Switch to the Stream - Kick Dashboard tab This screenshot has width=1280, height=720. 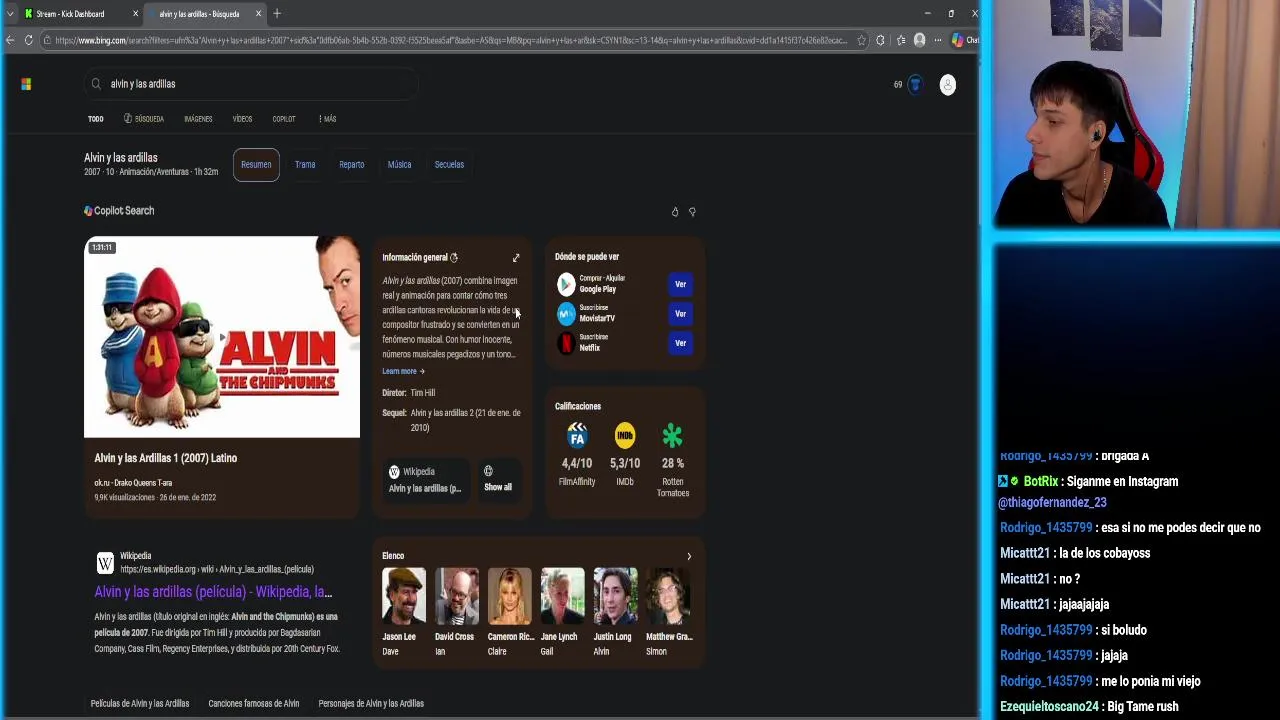[70, 14]
